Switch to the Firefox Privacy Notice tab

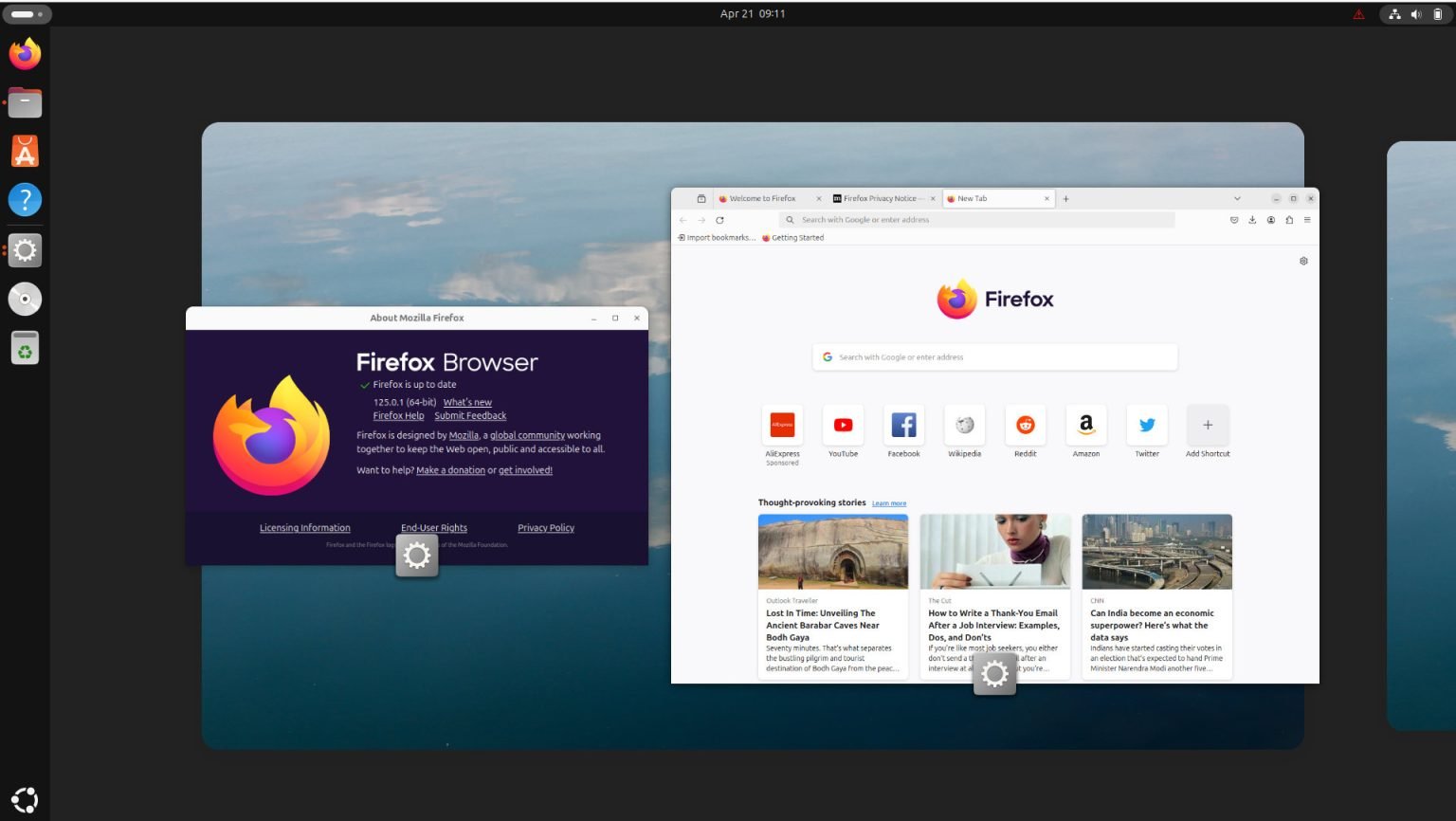(880, 198)
